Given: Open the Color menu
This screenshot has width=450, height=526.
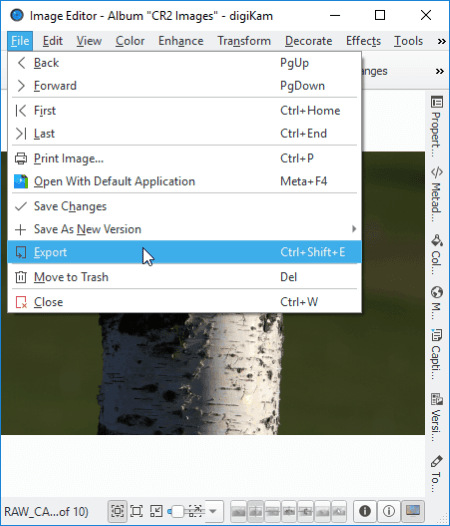Looking at the screenshot, I should (x=130, y=41).
